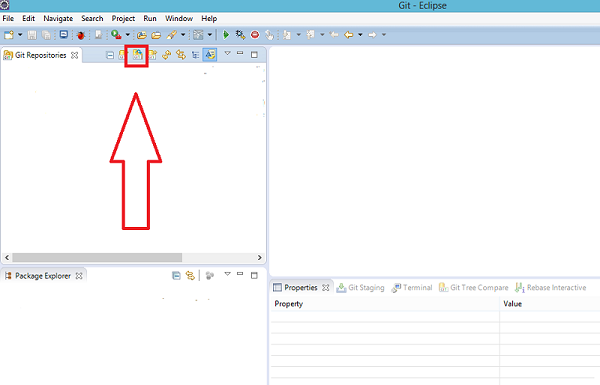
Task: Minimize the Git Repositories view
Action: [x=240, y=53]
